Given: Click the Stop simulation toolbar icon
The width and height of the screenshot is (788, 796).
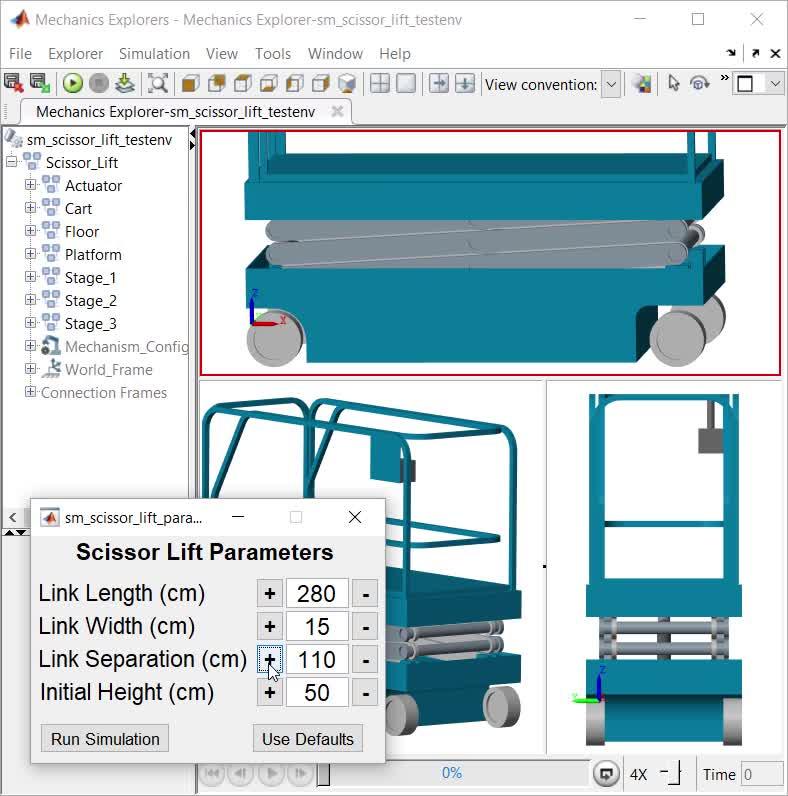Looking at the screenshot, I should 98,84.
